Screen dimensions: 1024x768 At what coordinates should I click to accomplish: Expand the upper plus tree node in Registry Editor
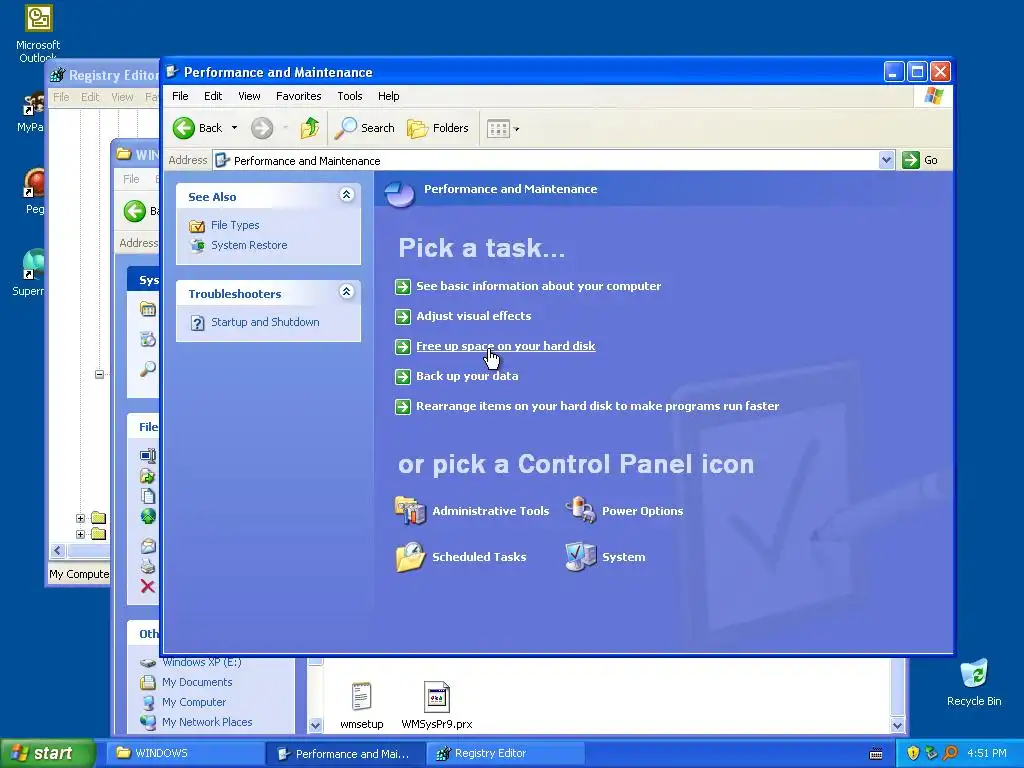point(80,519)
